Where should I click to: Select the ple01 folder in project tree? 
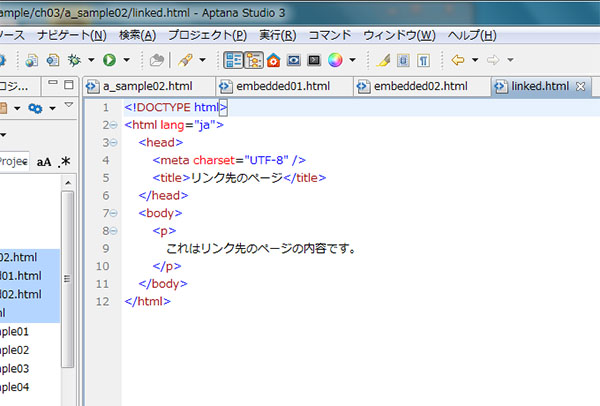(x=15, y=332)
